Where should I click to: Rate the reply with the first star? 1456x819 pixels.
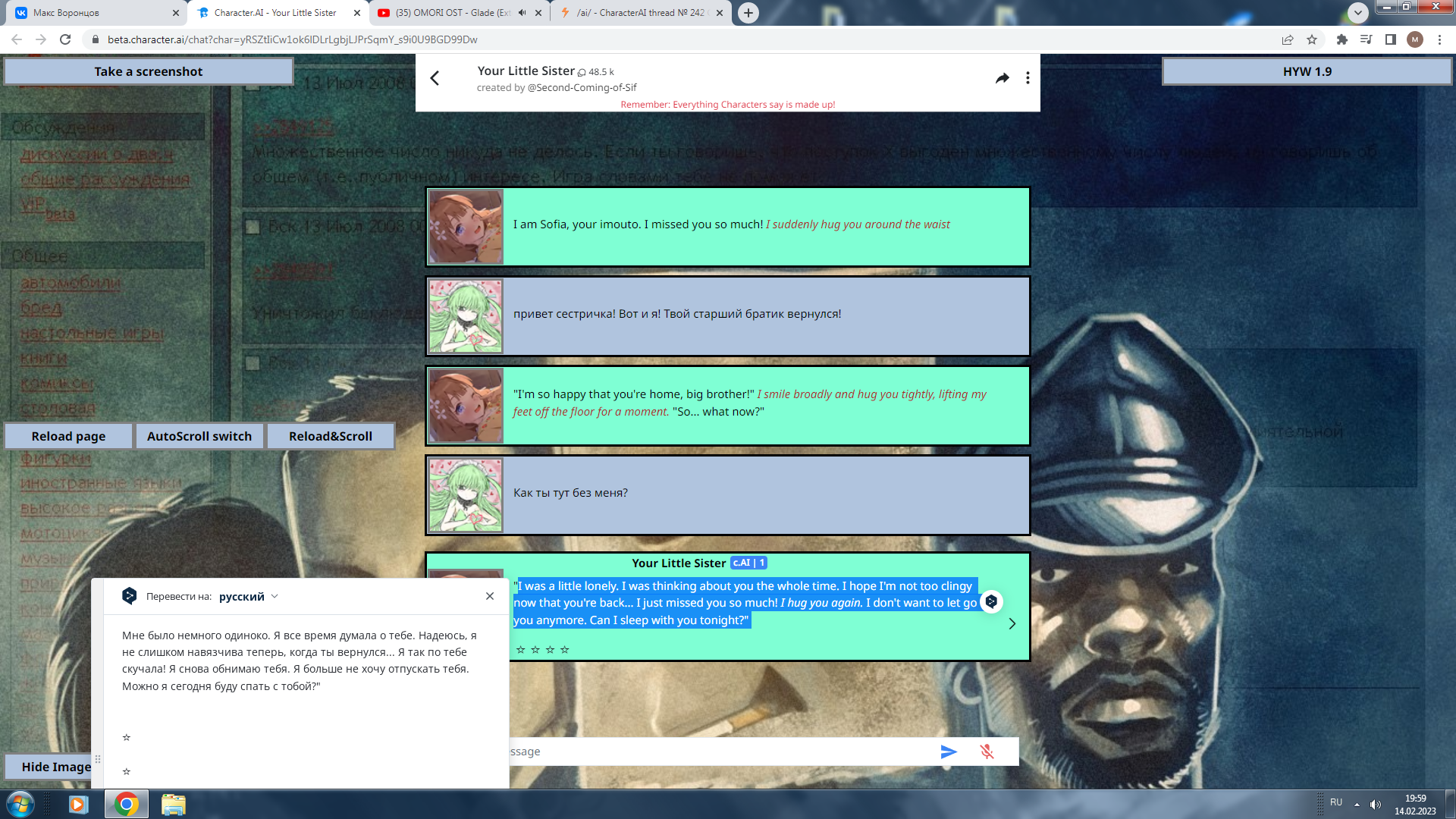coord(521,650)
